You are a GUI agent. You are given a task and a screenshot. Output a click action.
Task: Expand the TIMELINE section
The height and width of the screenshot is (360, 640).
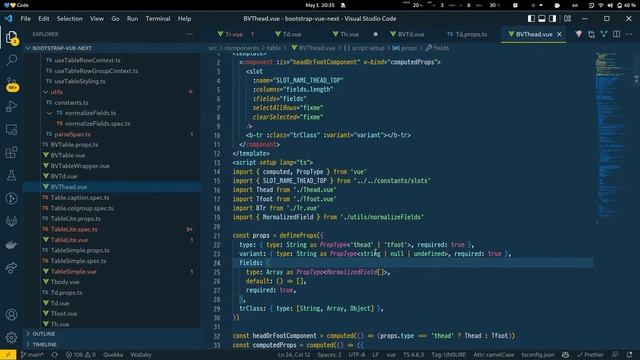pyautogui.click(x=111, y=344)
